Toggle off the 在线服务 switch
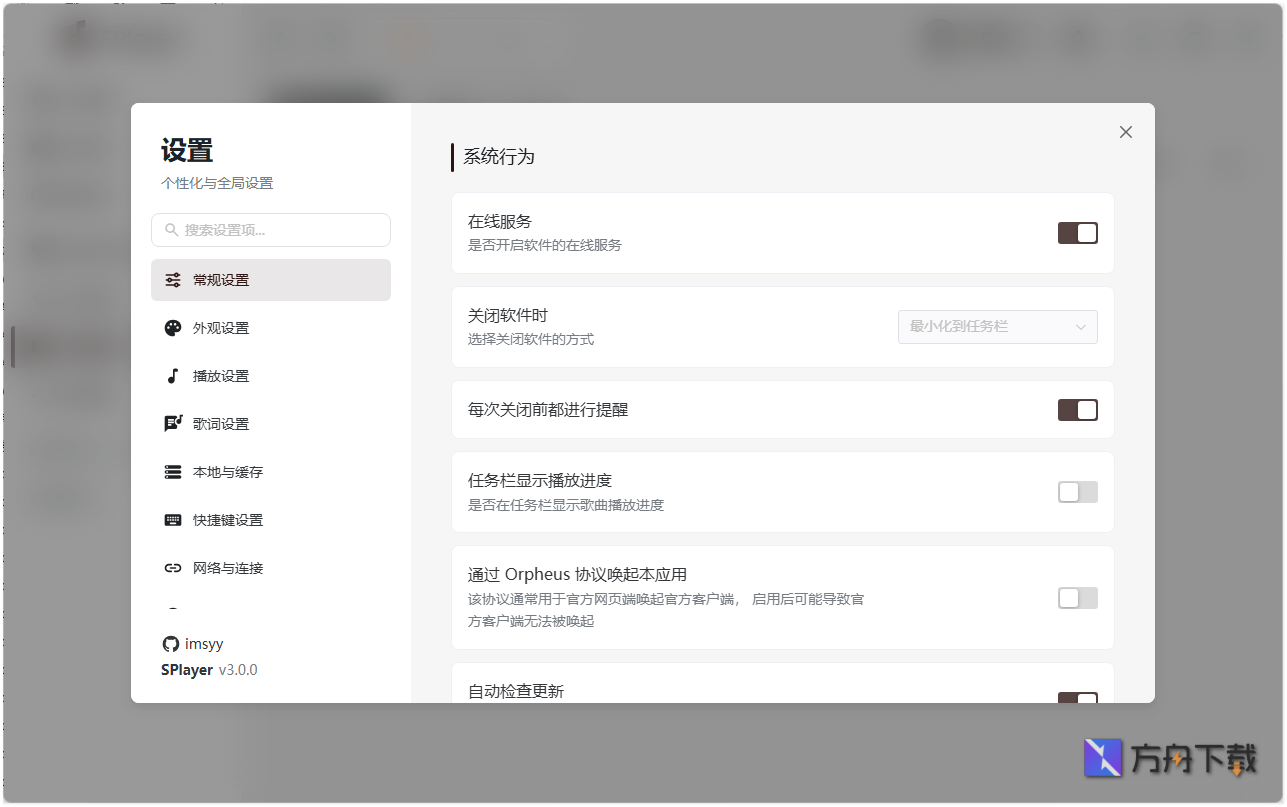This screenshot has height=807, width=1287. pyautogui.click(x=1077, y=232)
